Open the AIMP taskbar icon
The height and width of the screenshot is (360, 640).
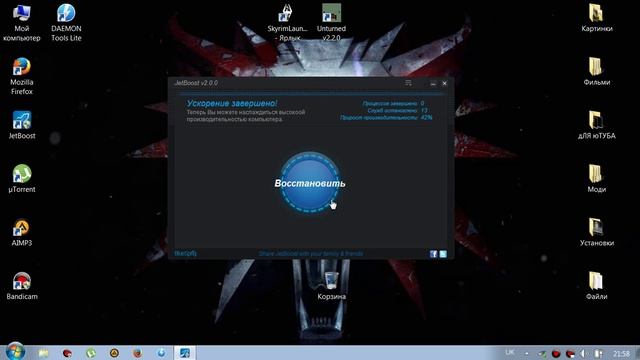click(114, 353)
